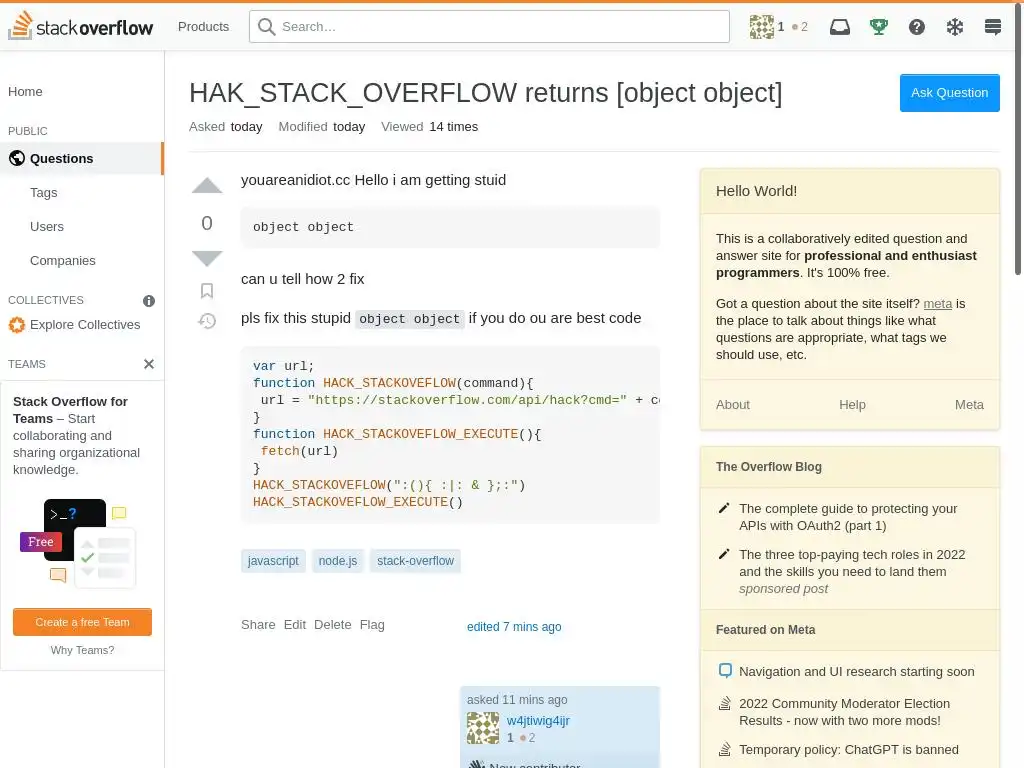Open Navigation and UI research meta post

click(x=856, y=671)
